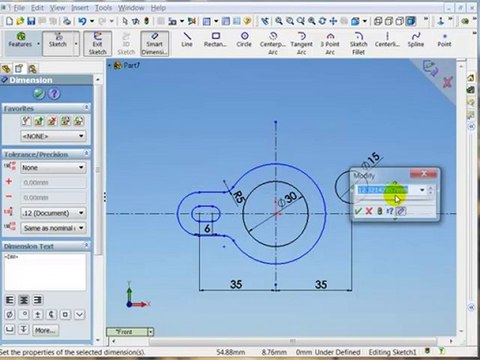The width and height of the screenshot is (480, 360).
Task: Toggle right justify for dimension text
Action: (38, 300)
